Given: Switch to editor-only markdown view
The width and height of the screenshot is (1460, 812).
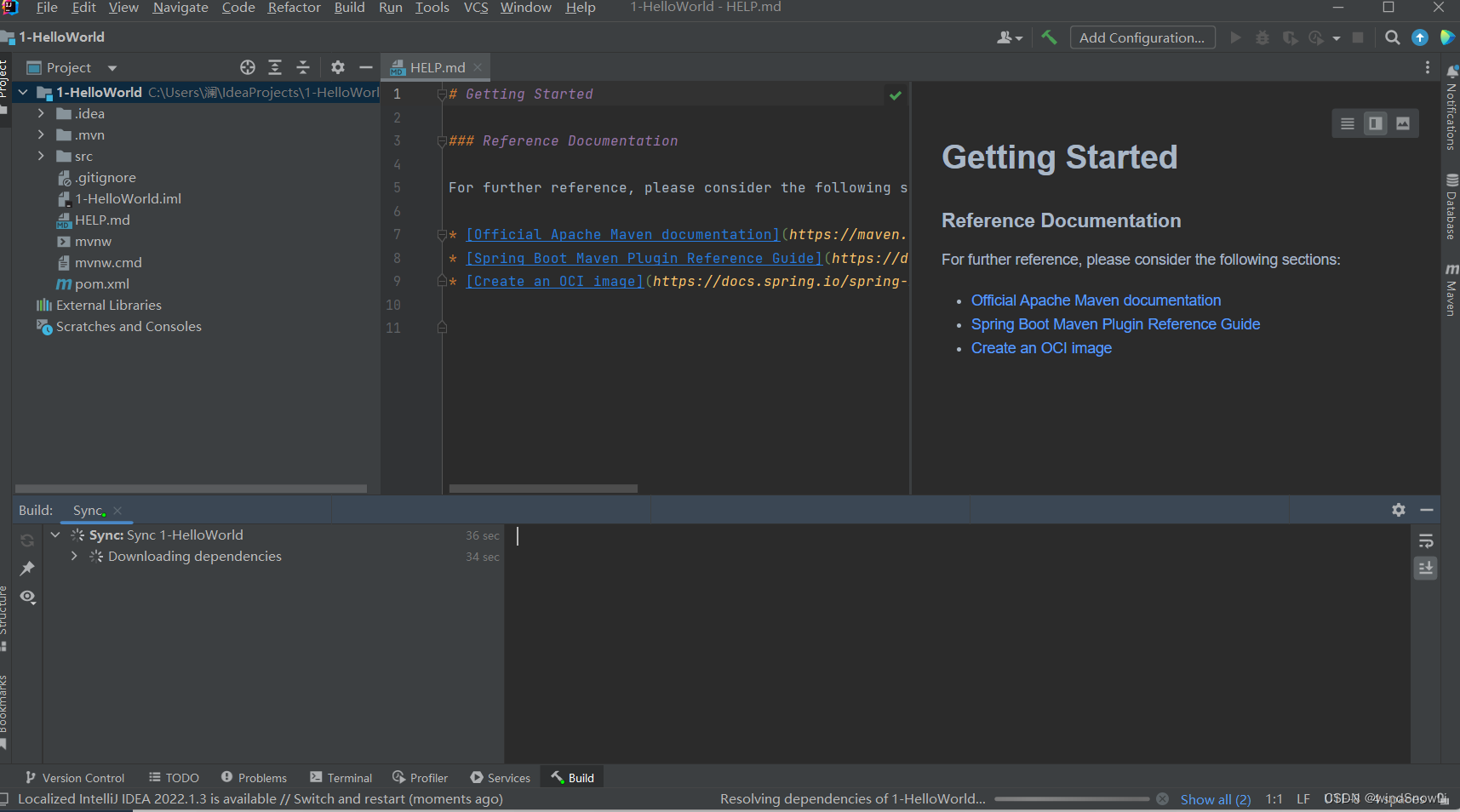Looking at the screenshot, I should coord(1348,123).
